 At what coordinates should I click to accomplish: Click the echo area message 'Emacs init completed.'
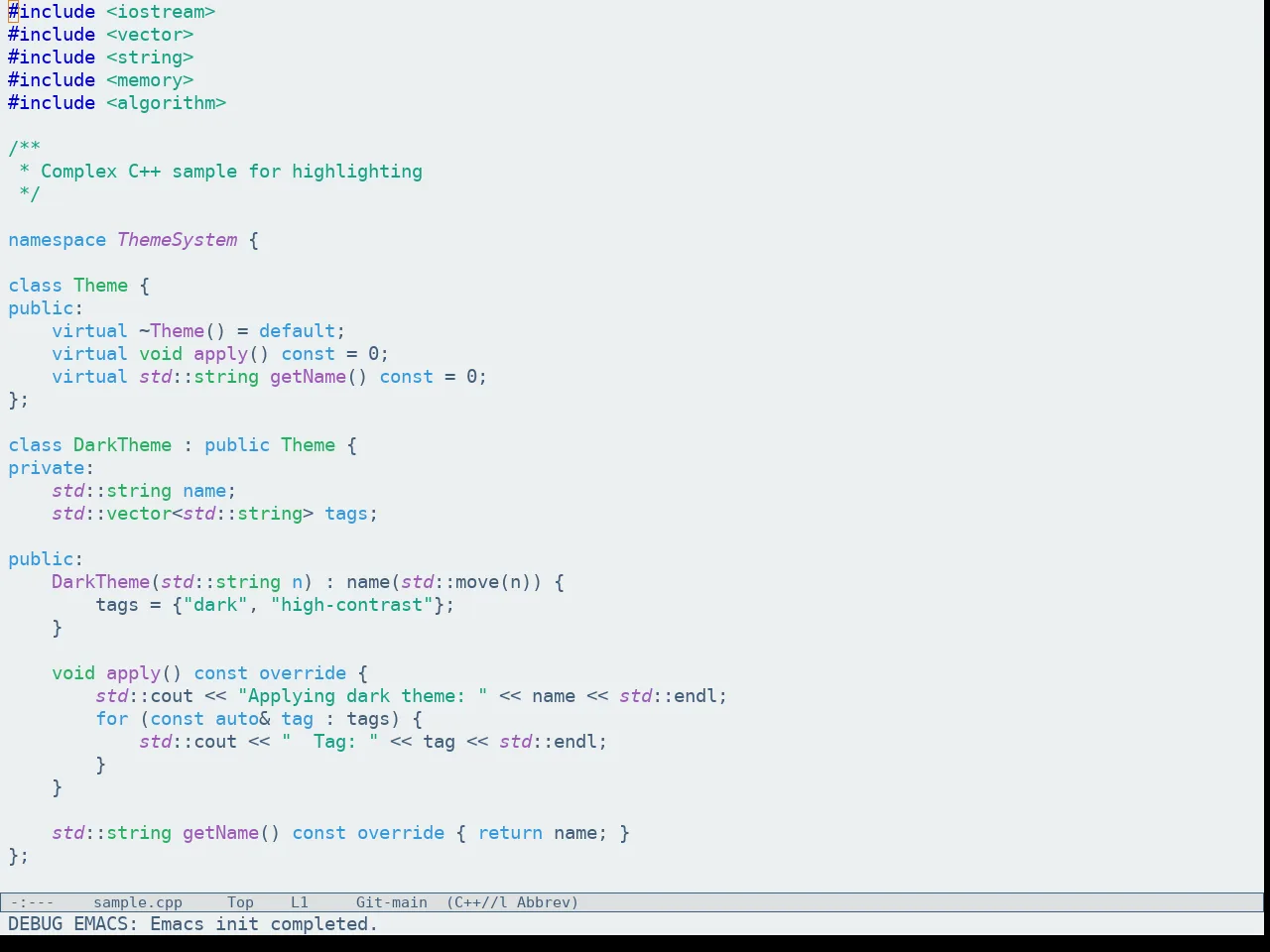pyautogui.click(x=264, y=924)
